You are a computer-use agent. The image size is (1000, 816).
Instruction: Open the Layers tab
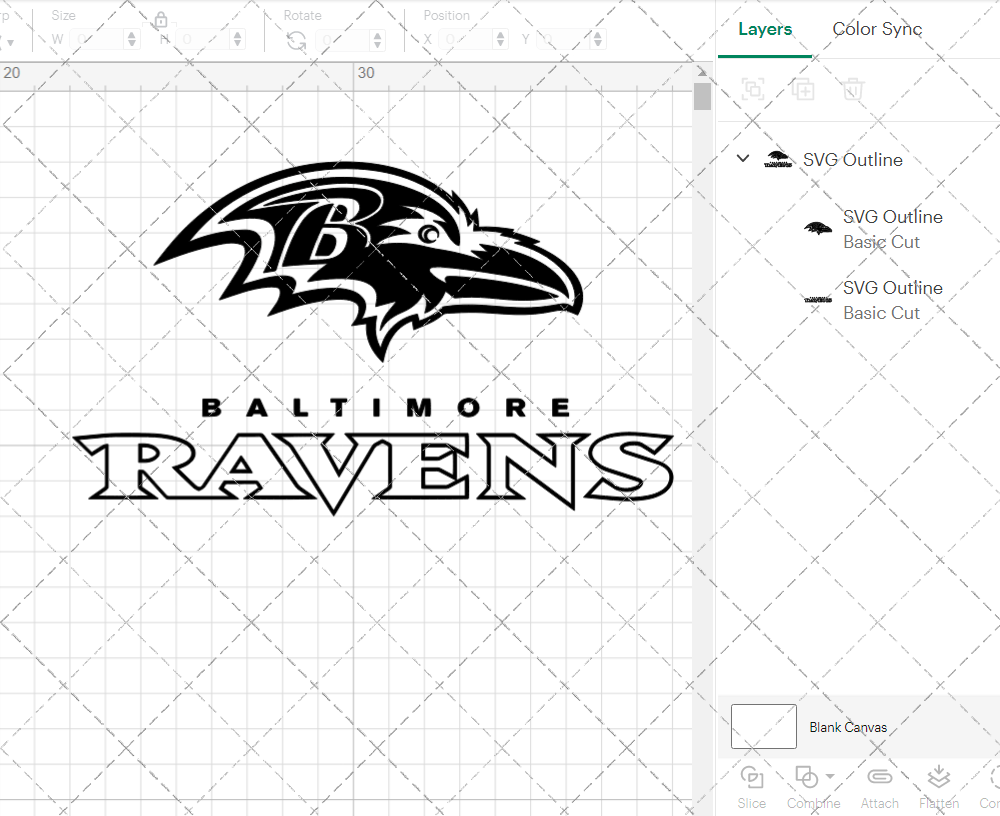(x=764, y=29)
